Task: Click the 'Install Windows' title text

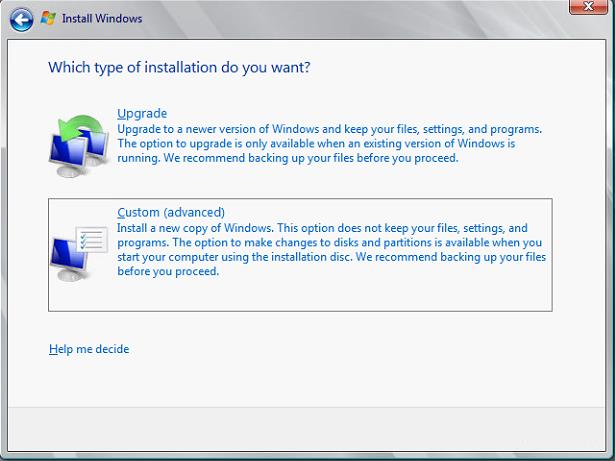Action: [x=102, y=18]
